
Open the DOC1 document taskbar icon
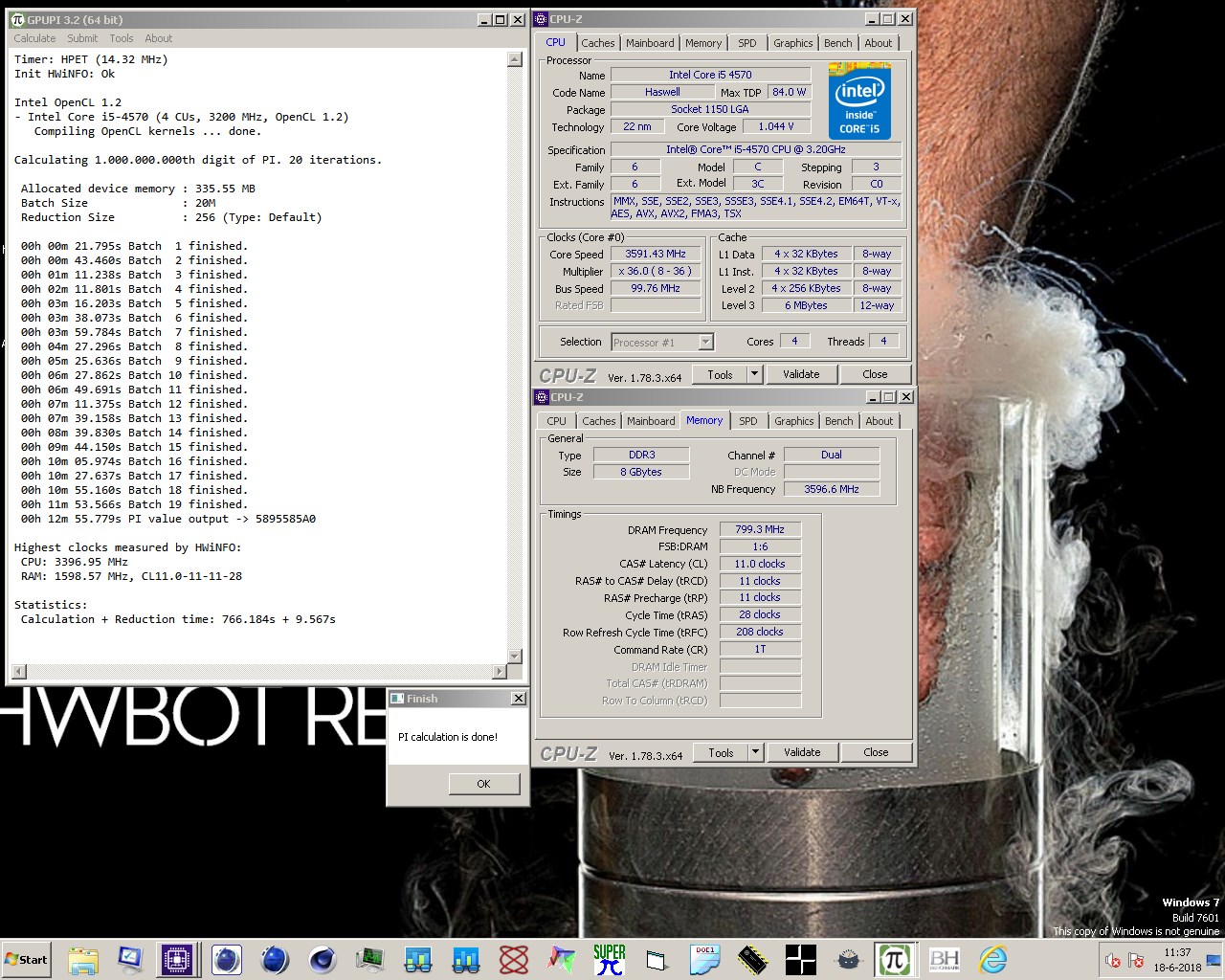705,960
